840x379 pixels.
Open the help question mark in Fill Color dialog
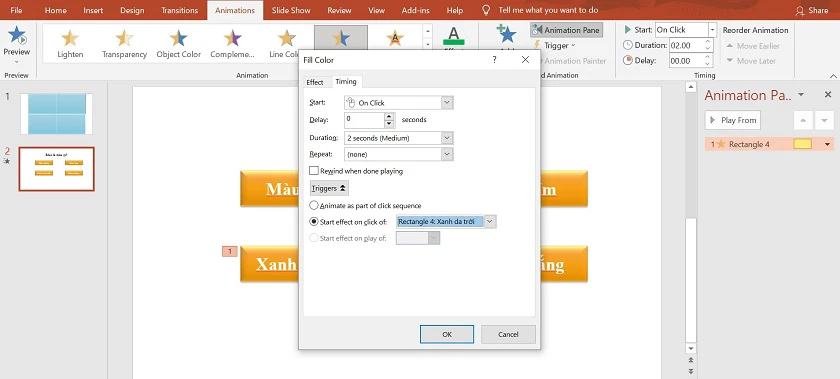pyautogui.click(x=494, y=60)
